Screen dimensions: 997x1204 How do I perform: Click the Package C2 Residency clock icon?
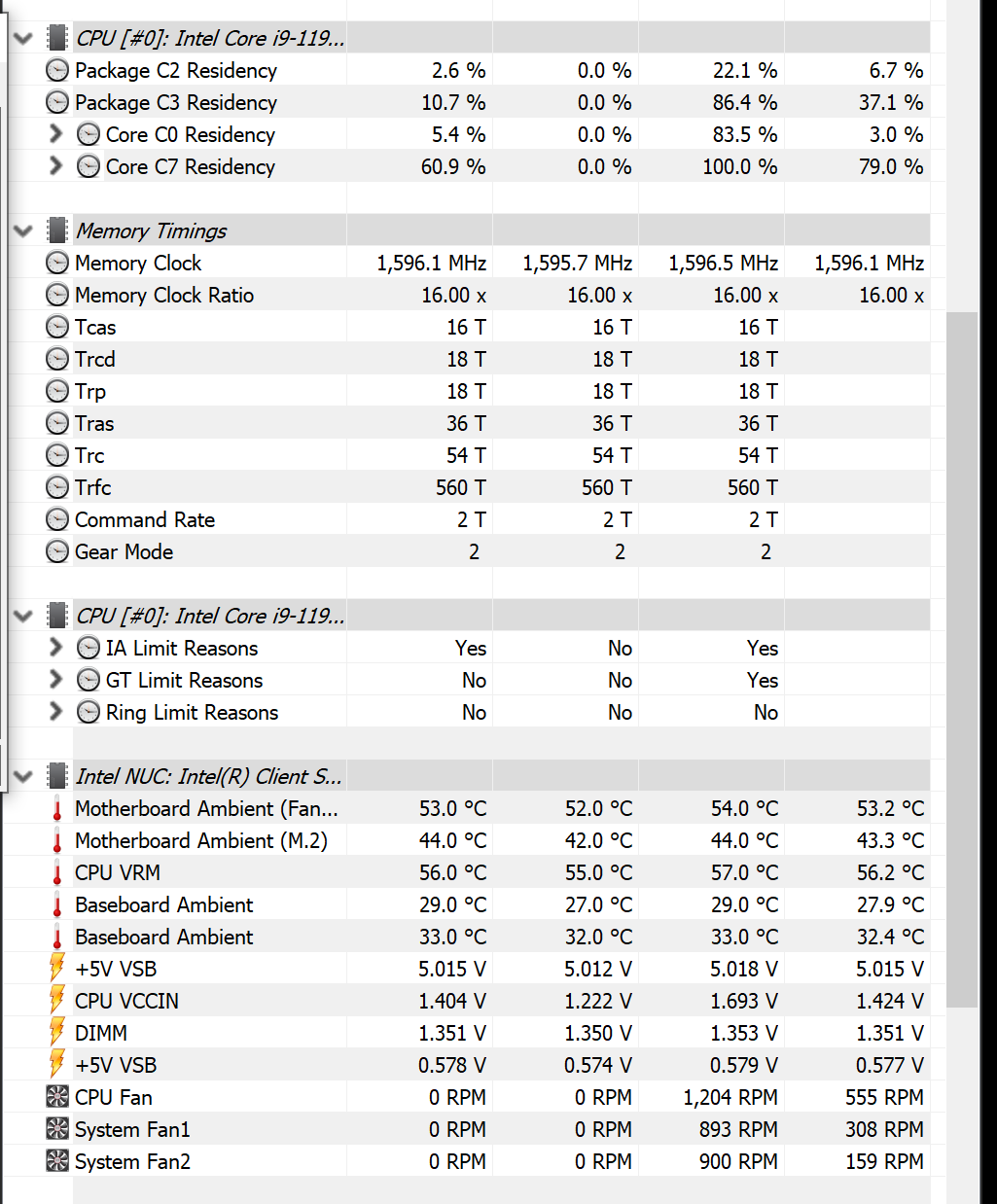click(57, 71)
